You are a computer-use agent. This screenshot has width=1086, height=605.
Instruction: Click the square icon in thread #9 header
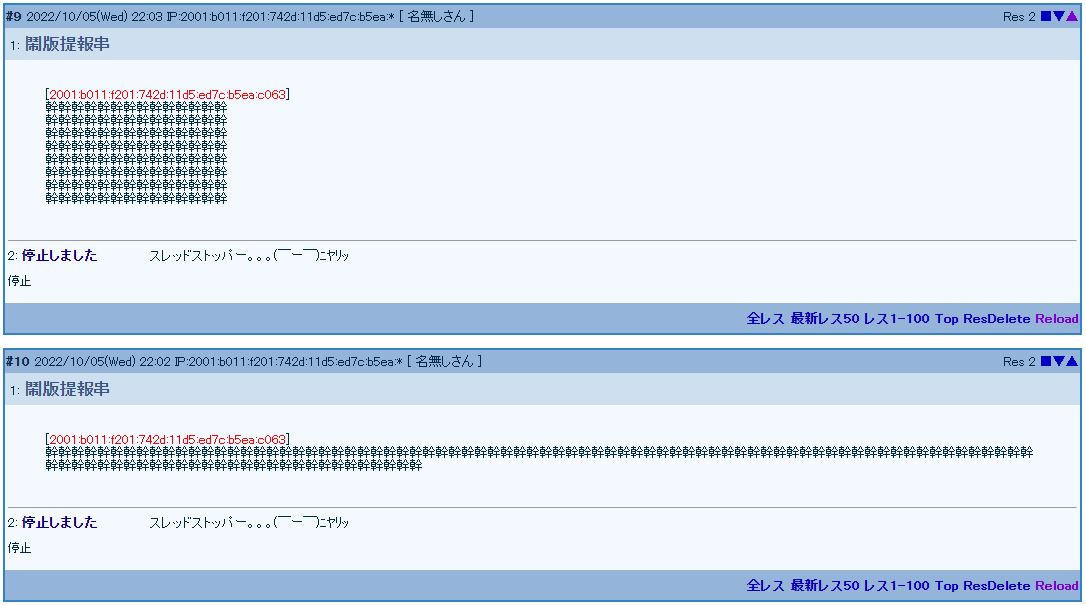point(1046,16)
